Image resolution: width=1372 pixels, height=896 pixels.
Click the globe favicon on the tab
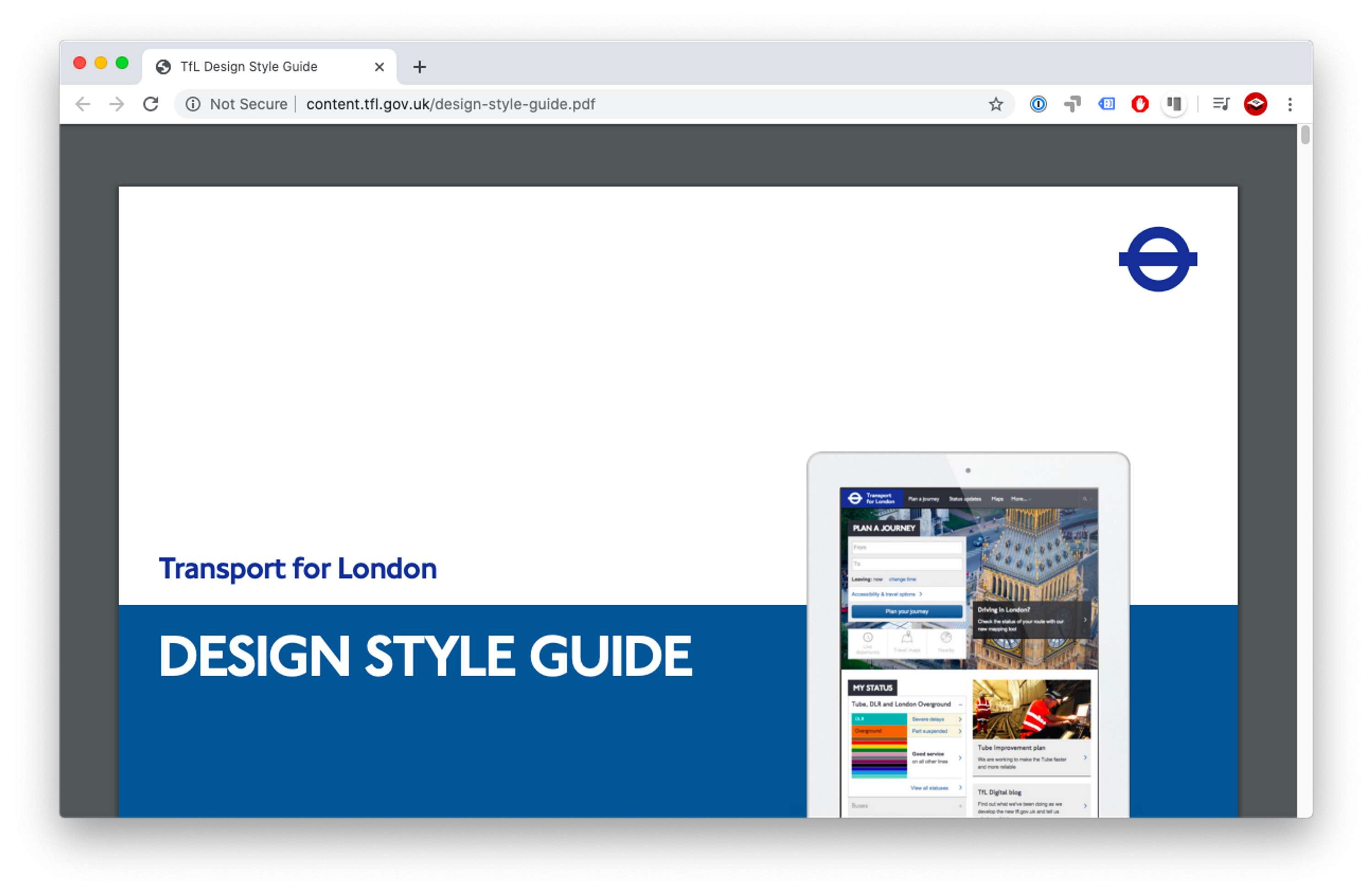click(163, 67)
